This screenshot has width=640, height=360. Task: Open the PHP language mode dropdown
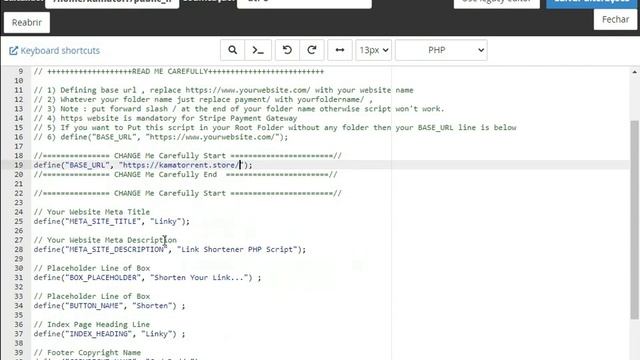tap(441, 50)
